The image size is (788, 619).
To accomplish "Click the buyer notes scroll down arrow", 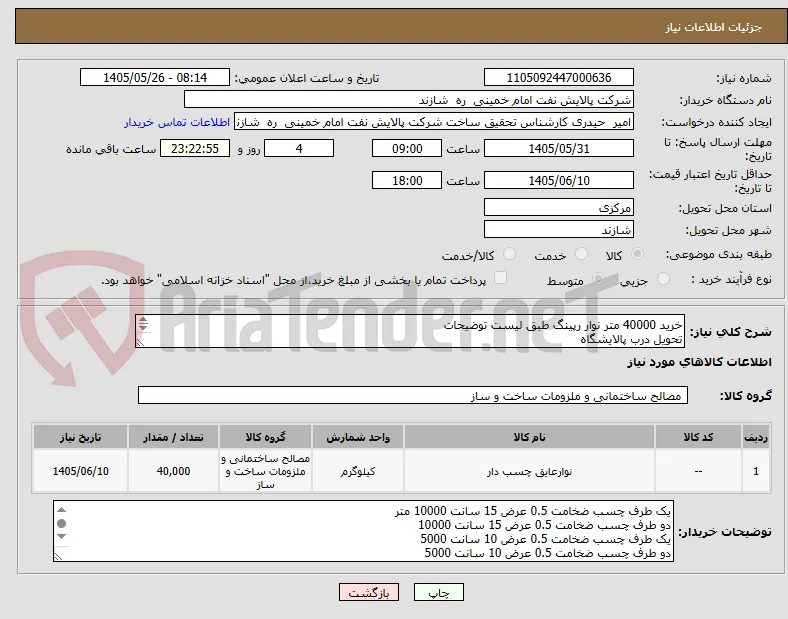I will tap(61, 537).
